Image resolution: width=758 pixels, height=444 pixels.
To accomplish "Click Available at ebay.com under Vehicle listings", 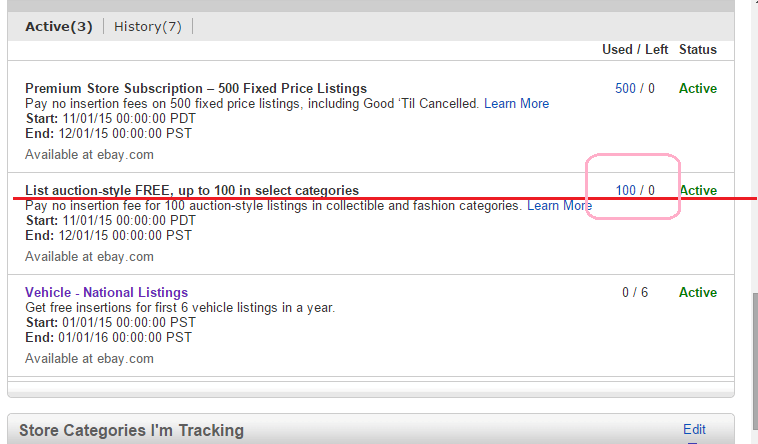I will pos(89,359).
